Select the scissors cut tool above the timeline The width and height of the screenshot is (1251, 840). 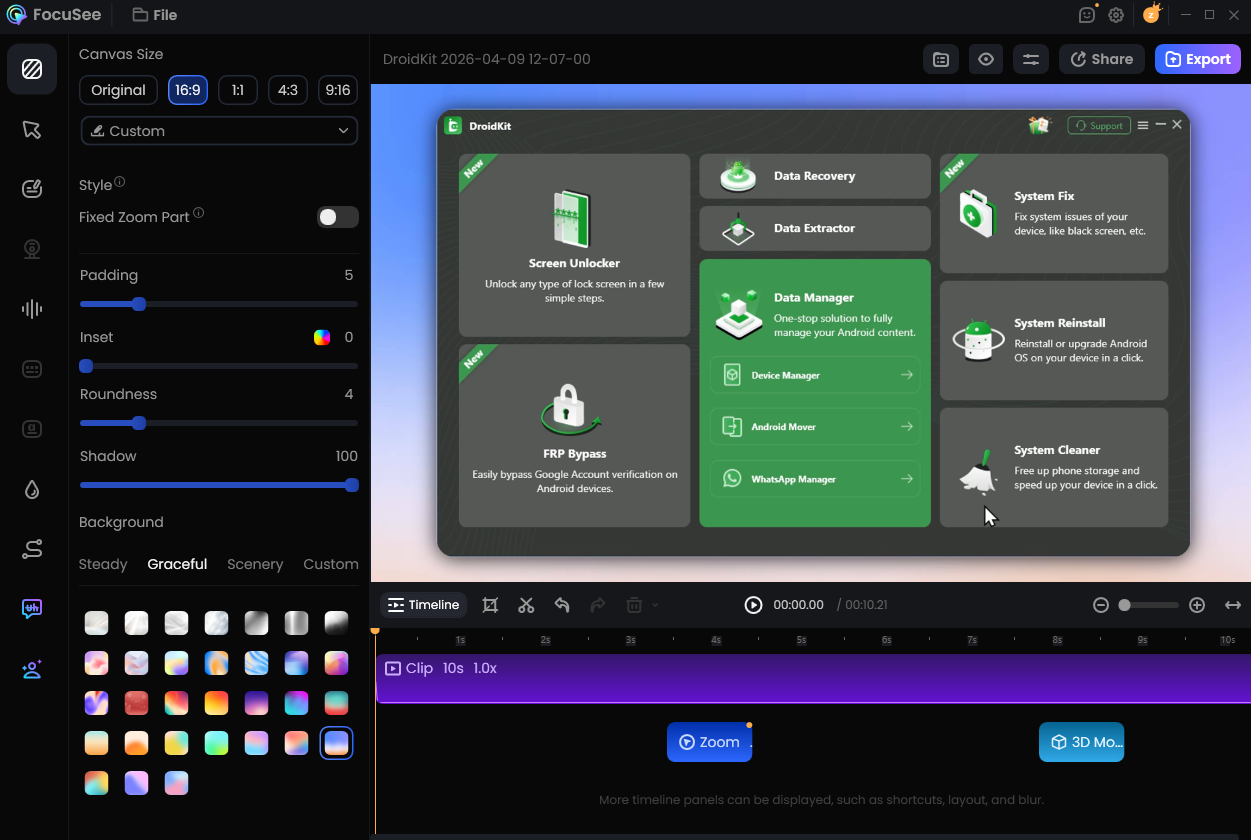click(x=526, y=605)
